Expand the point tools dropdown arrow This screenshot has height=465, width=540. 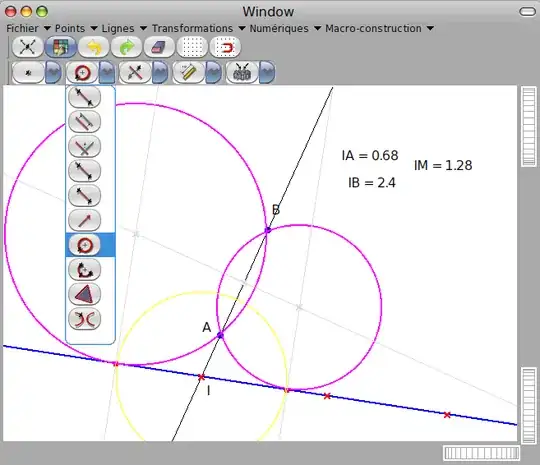pos(53,73)
